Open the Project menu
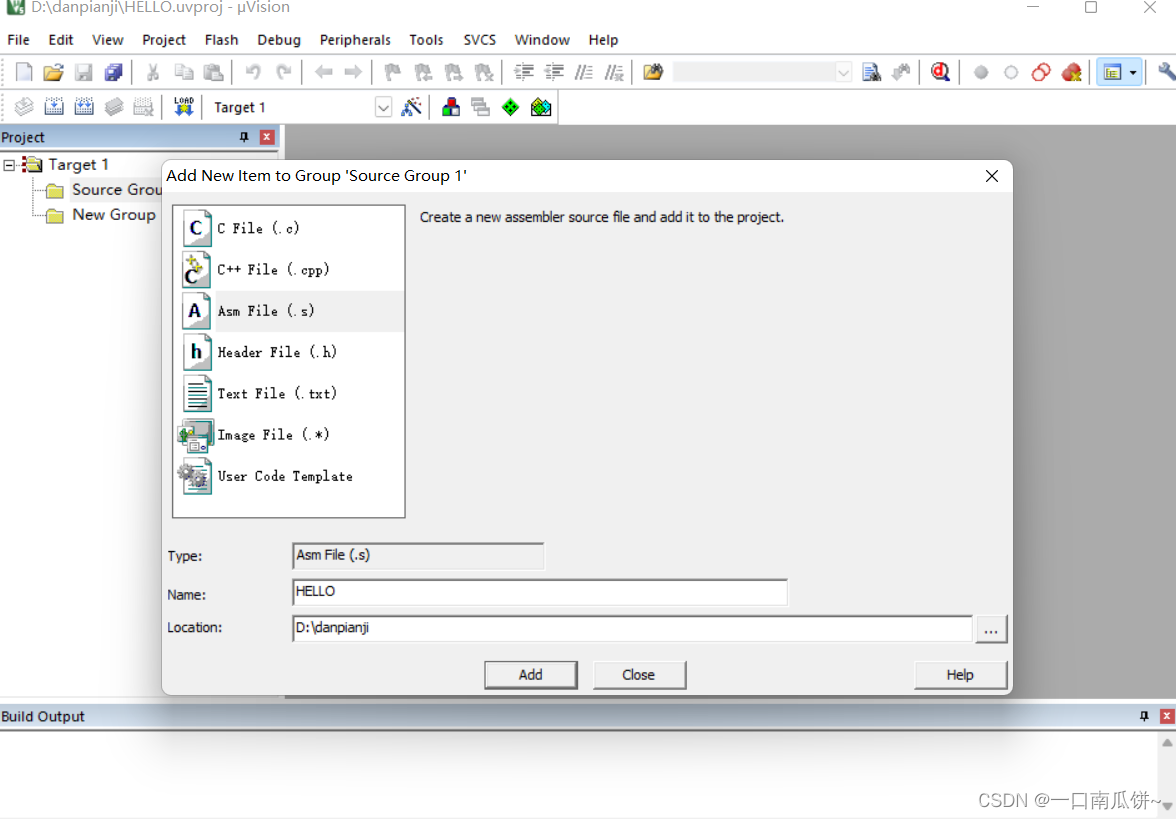 point(164,40)
